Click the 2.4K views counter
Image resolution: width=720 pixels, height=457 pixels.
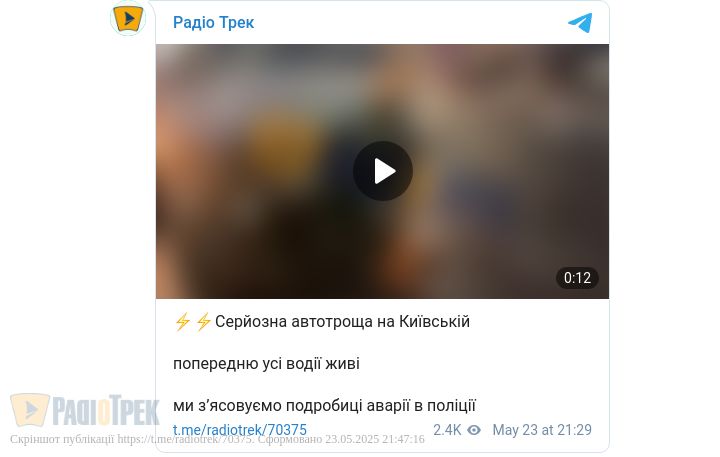(447, 430)
